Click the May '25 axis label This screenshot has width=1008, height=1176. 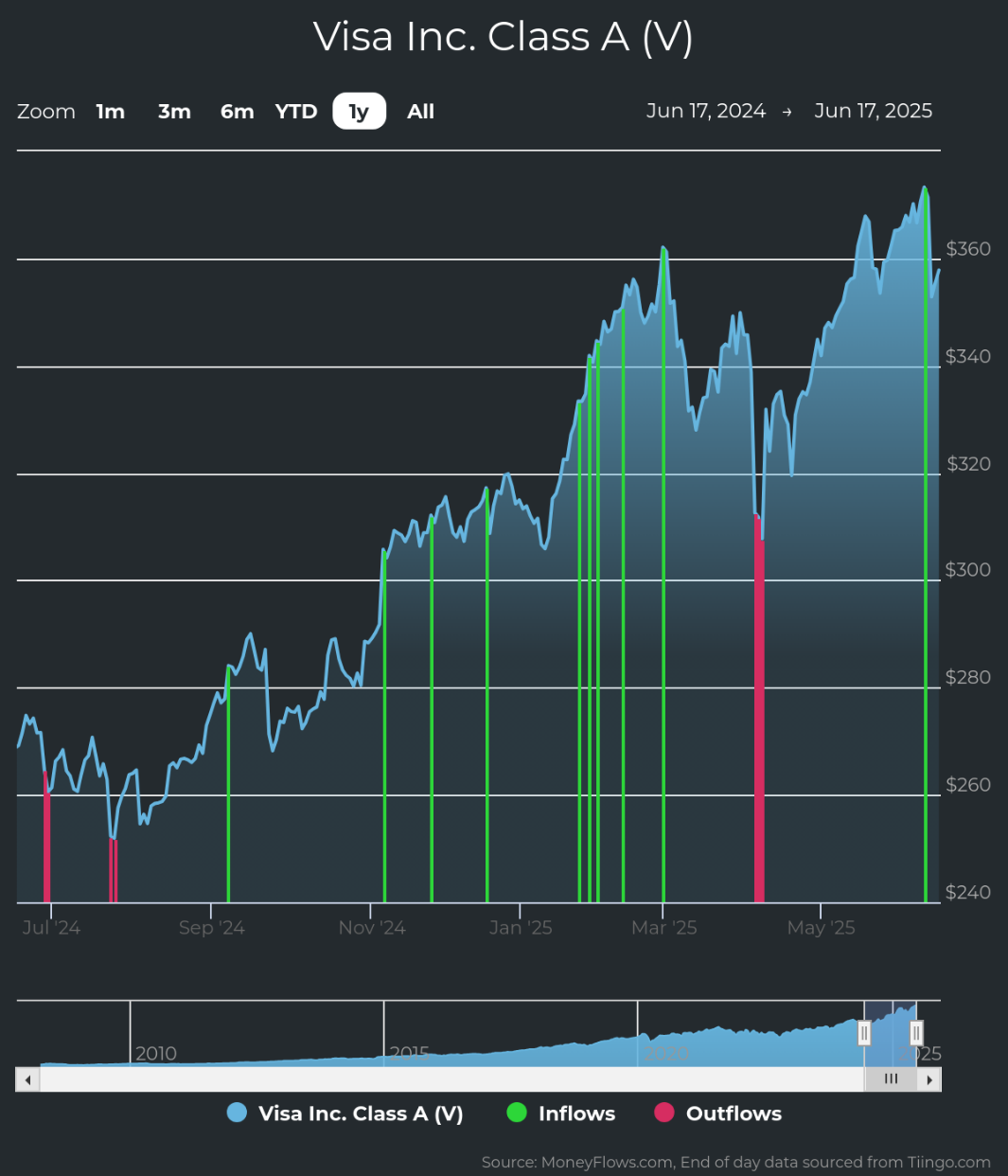(821, 928)
